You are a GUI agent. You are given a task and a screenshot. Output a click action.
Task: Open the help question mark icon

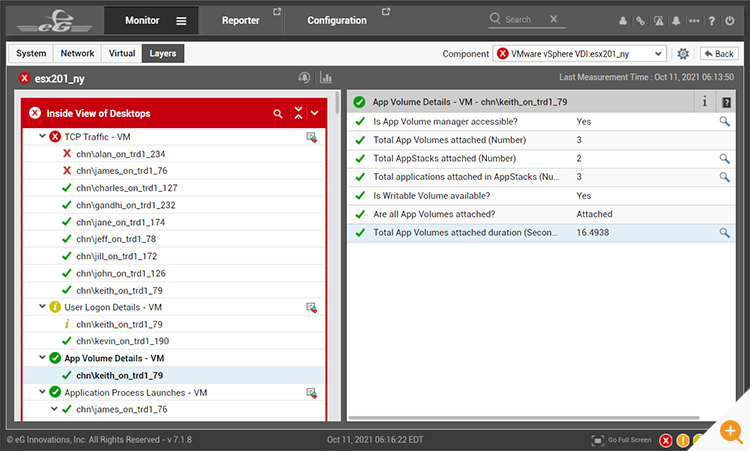point(712,21)
